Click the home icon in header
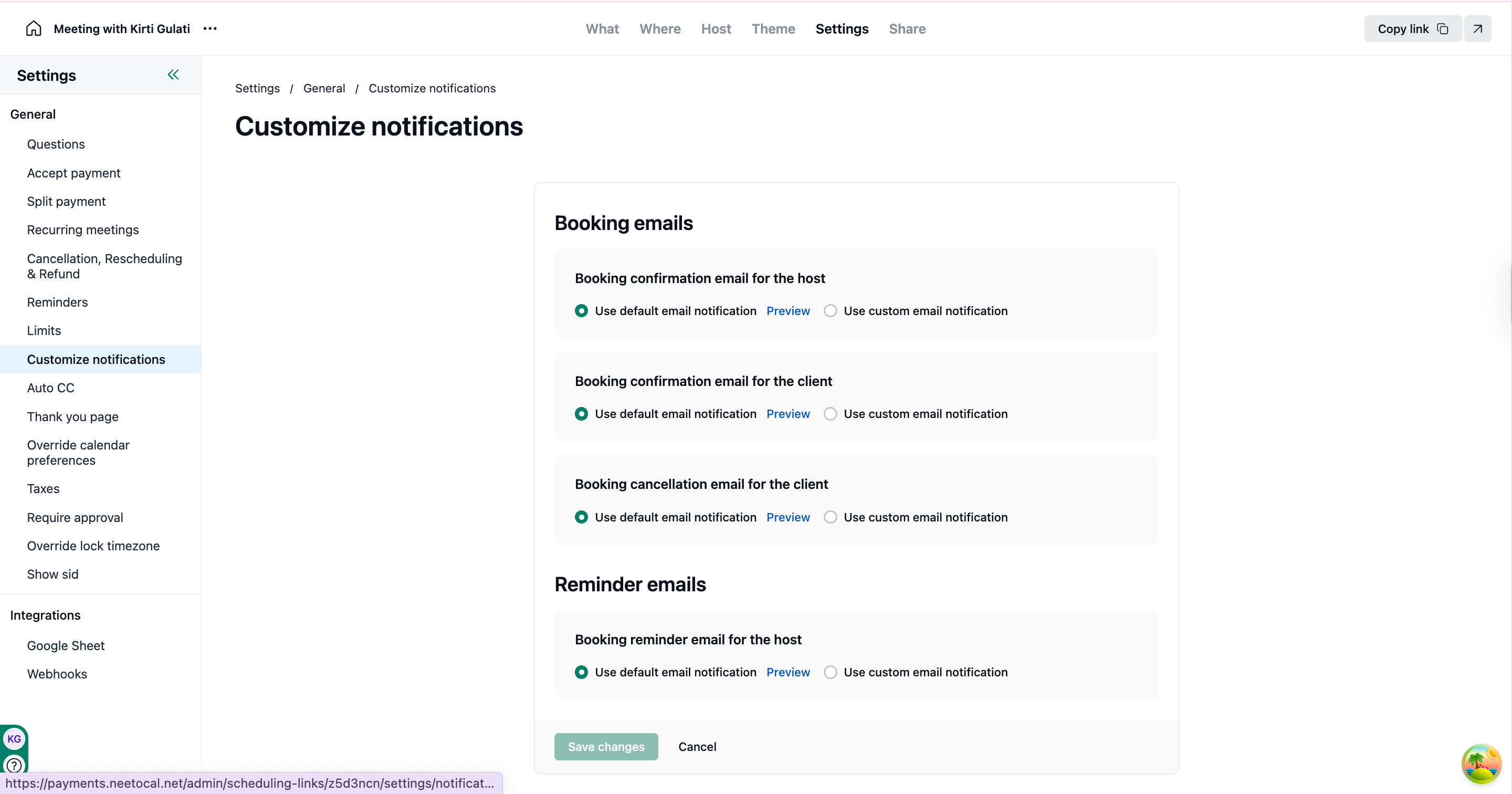 (34, 29)
